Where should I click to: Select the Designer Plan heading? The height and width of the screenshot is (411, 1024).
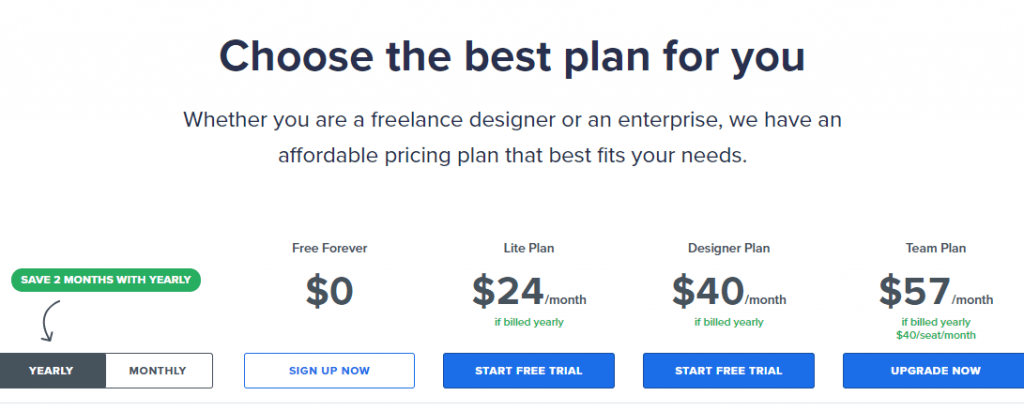(x=728, y=248)
